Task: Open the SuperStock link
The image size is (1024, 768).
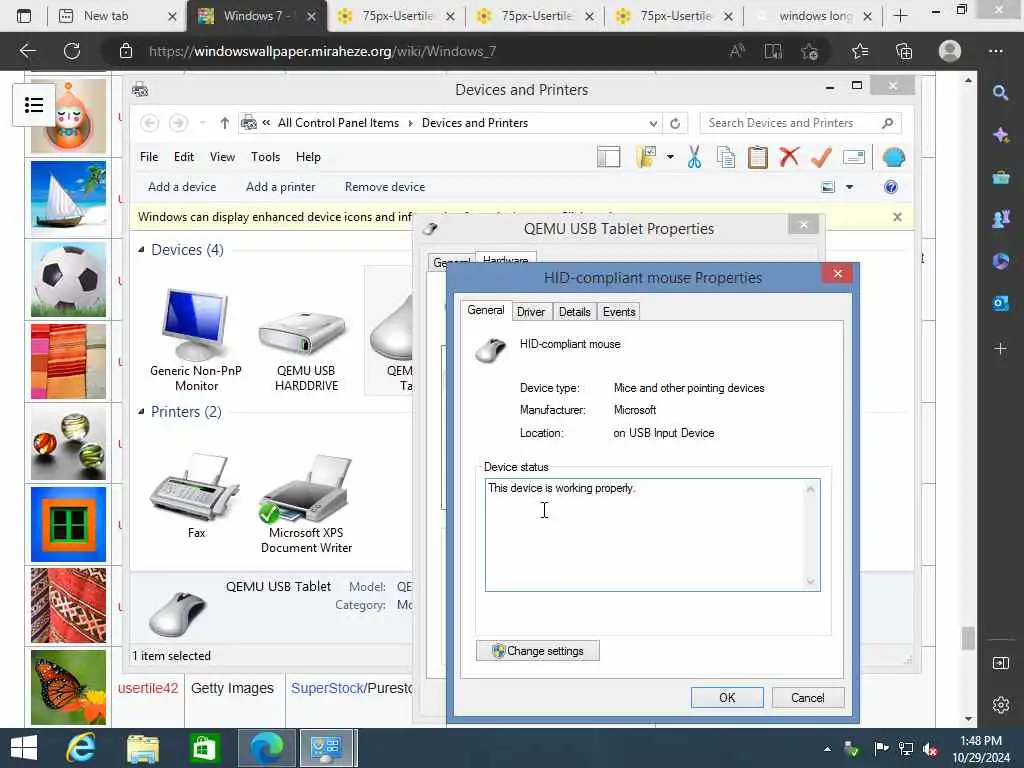Action: click(327, 688)
